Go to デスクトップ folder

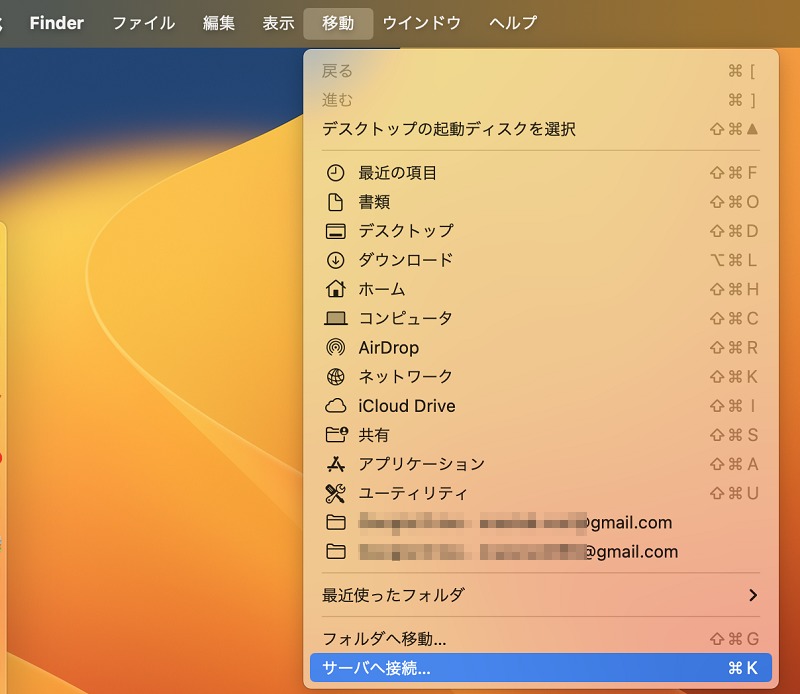(x=541, y=231)
